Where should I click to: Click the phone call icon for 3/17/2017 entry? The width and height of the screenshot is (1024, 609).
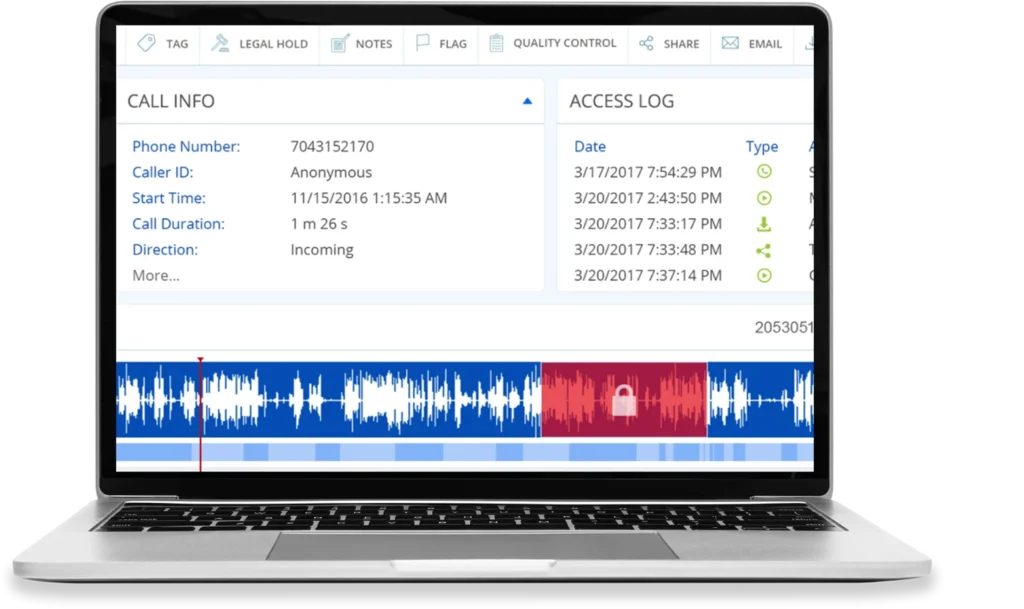coord(763,172)
